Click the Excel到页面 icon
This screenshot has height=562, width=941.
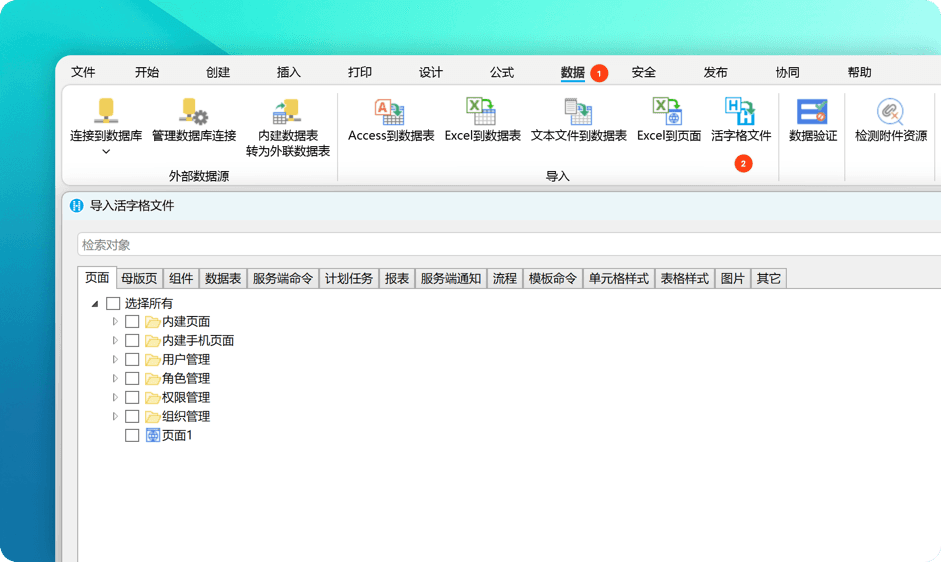click(668, 111)
